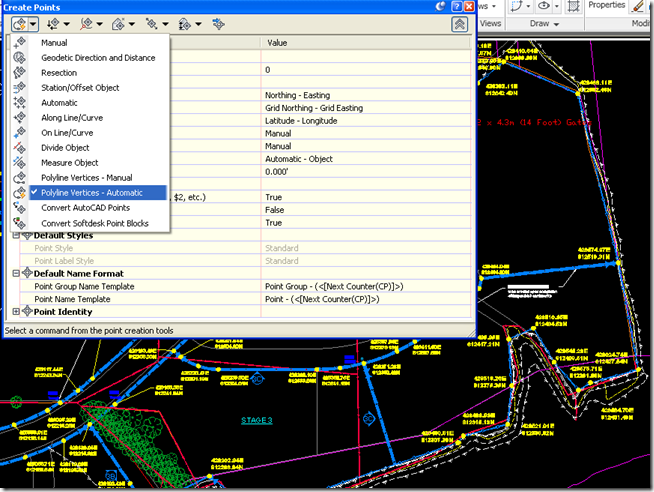Click the Views panel label in ribbon
Image resolution: width=654 pixels, height=492 pixels.
[x=490, y=24]
